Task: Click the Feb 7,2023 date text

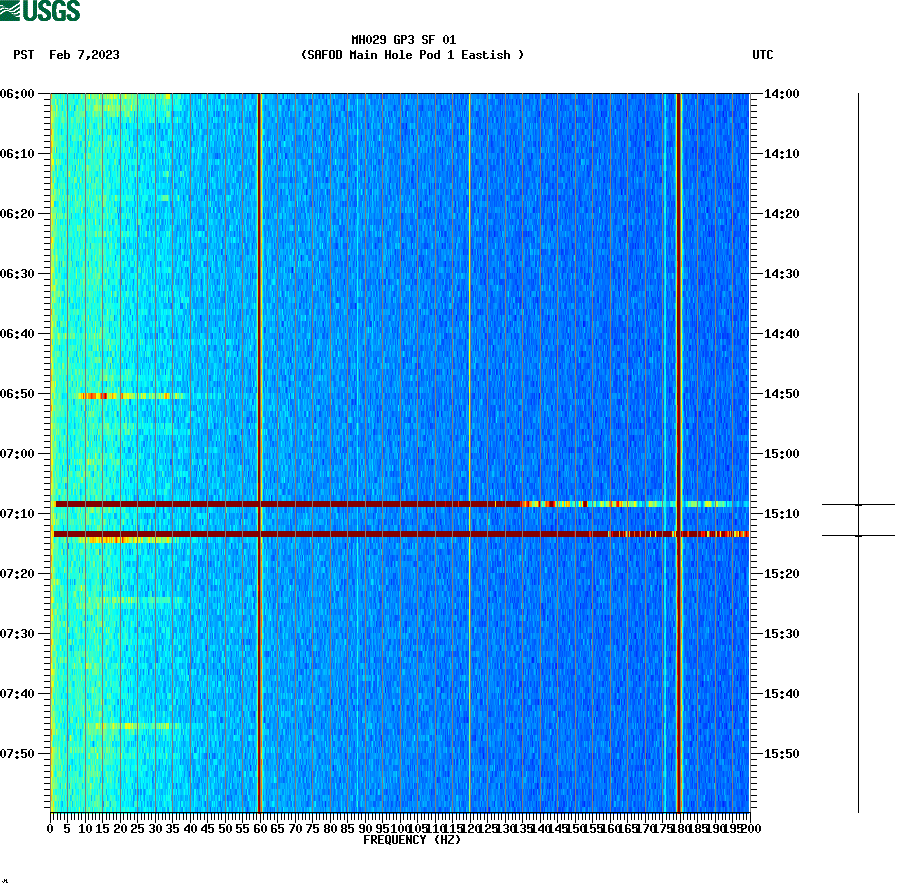Action: (84, 56)
